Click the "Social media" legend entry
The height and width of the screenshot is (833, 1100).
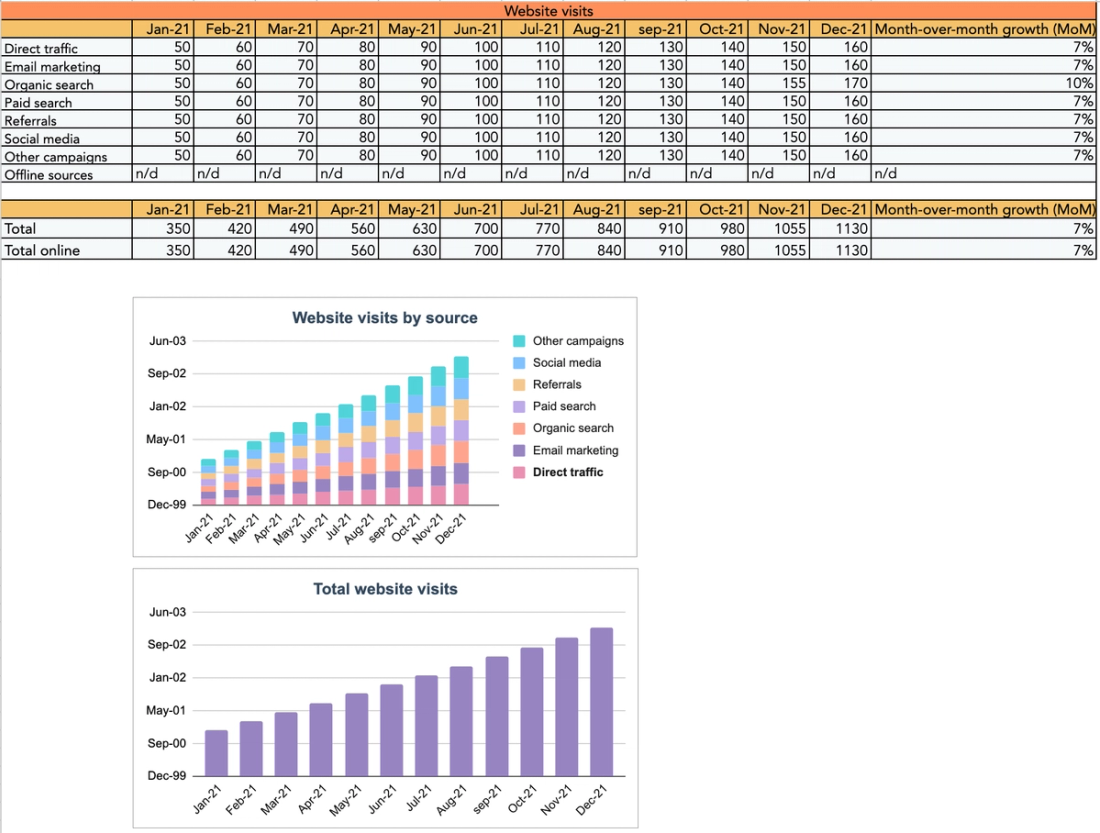coord(565,363)
